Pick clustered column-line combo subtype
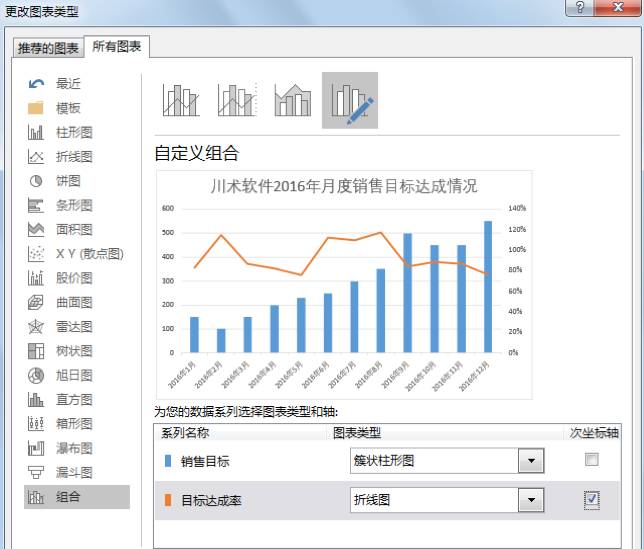 pos(181,100)
